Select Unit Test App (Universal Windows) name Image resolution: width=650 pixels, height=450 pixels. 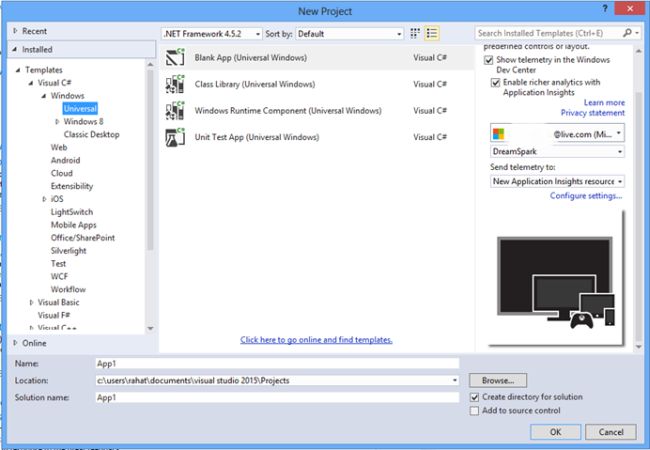257,137
